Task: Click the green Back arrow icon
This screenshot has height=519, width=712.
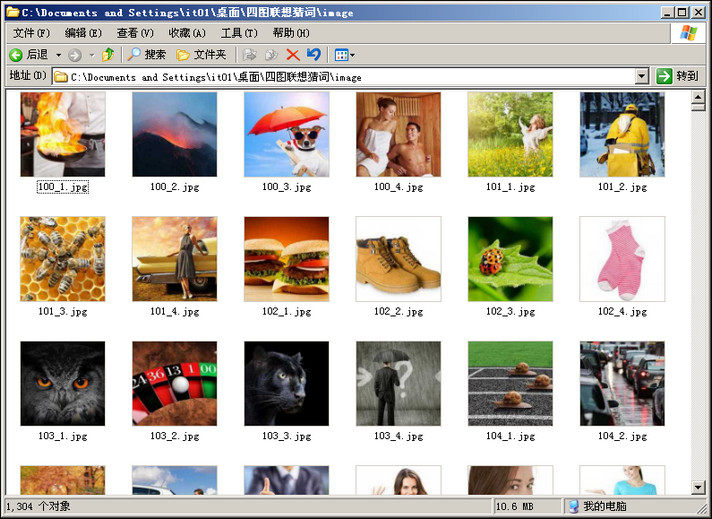Action: 16,55
